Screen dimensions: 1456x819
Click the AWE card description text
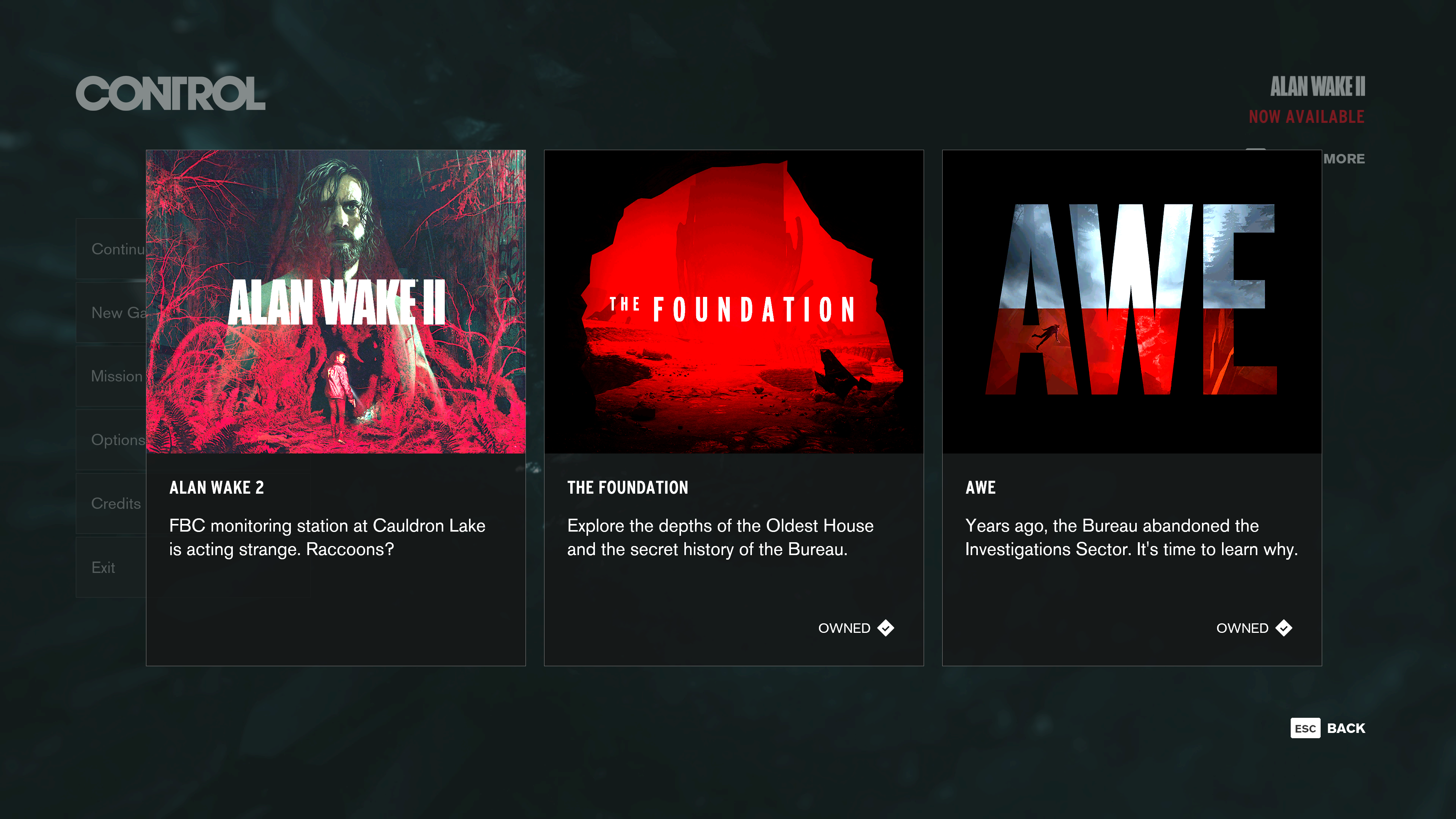pos(1131,538)
